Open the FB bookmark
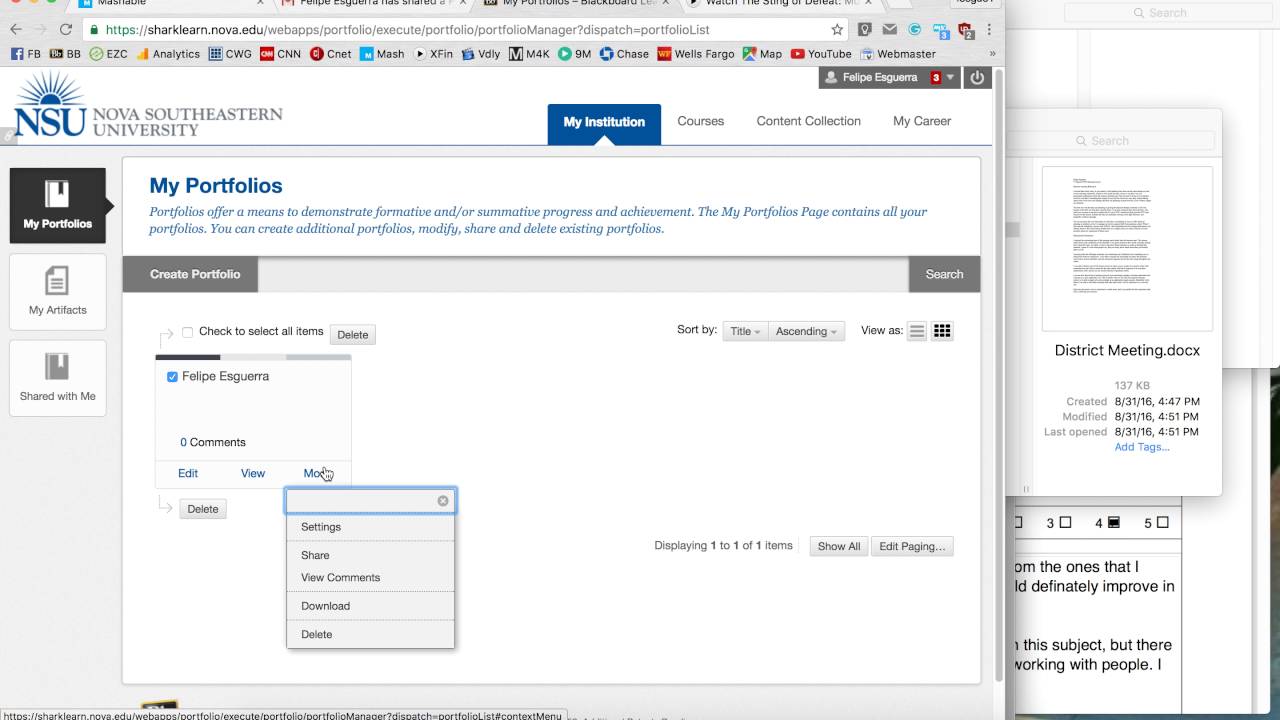Viewport: 1280px width, 720px height. point(25,54)
